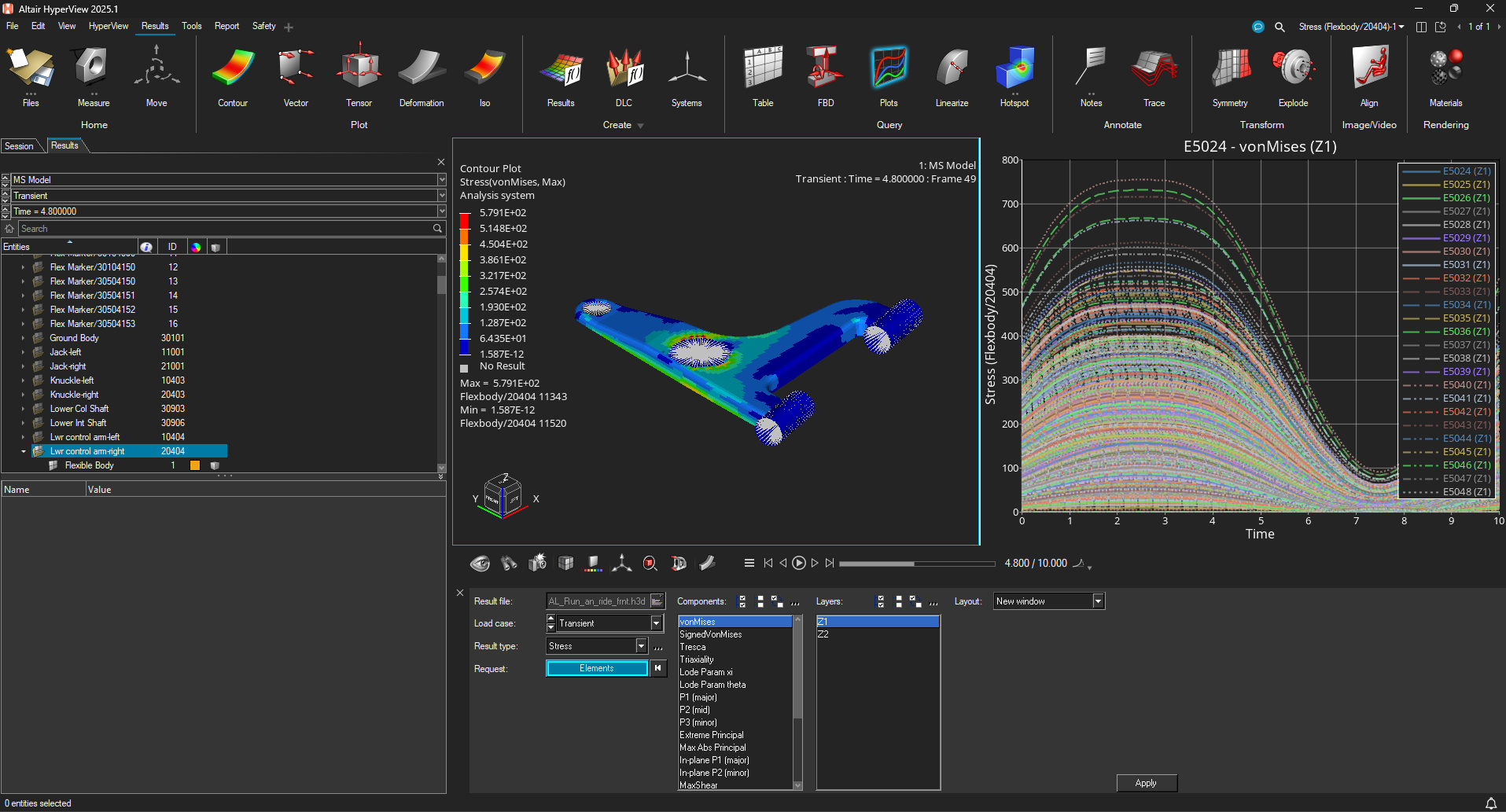Expand the Ground Body tree node
Image resolution: width=1506 pixels, height=812 pixels.
tap(23, 338)
